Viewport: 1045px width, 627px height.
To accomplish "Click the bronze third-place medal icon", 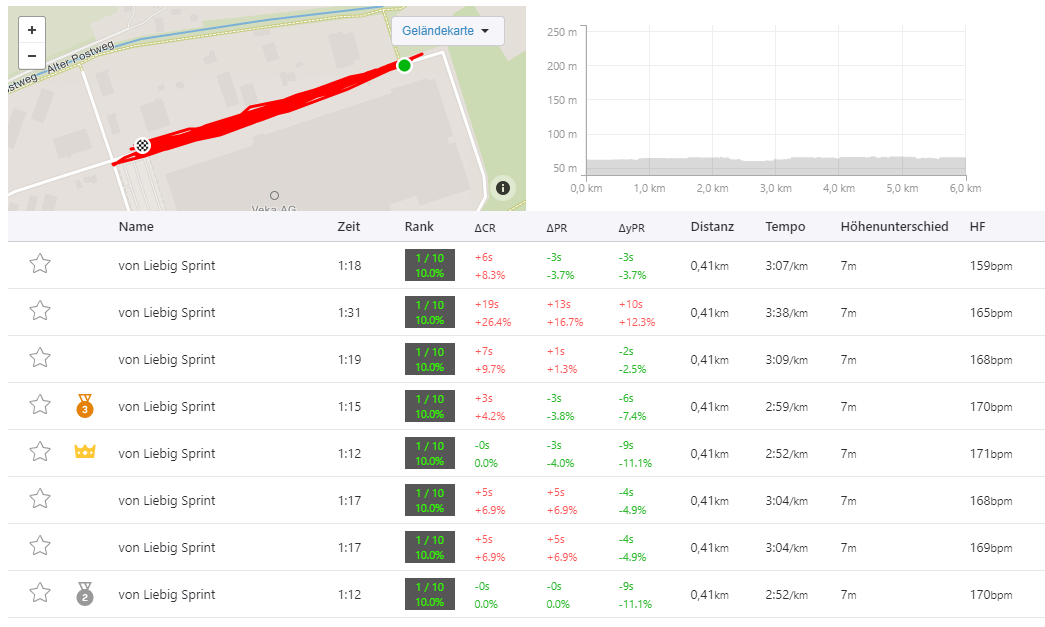I will point(85,407).
